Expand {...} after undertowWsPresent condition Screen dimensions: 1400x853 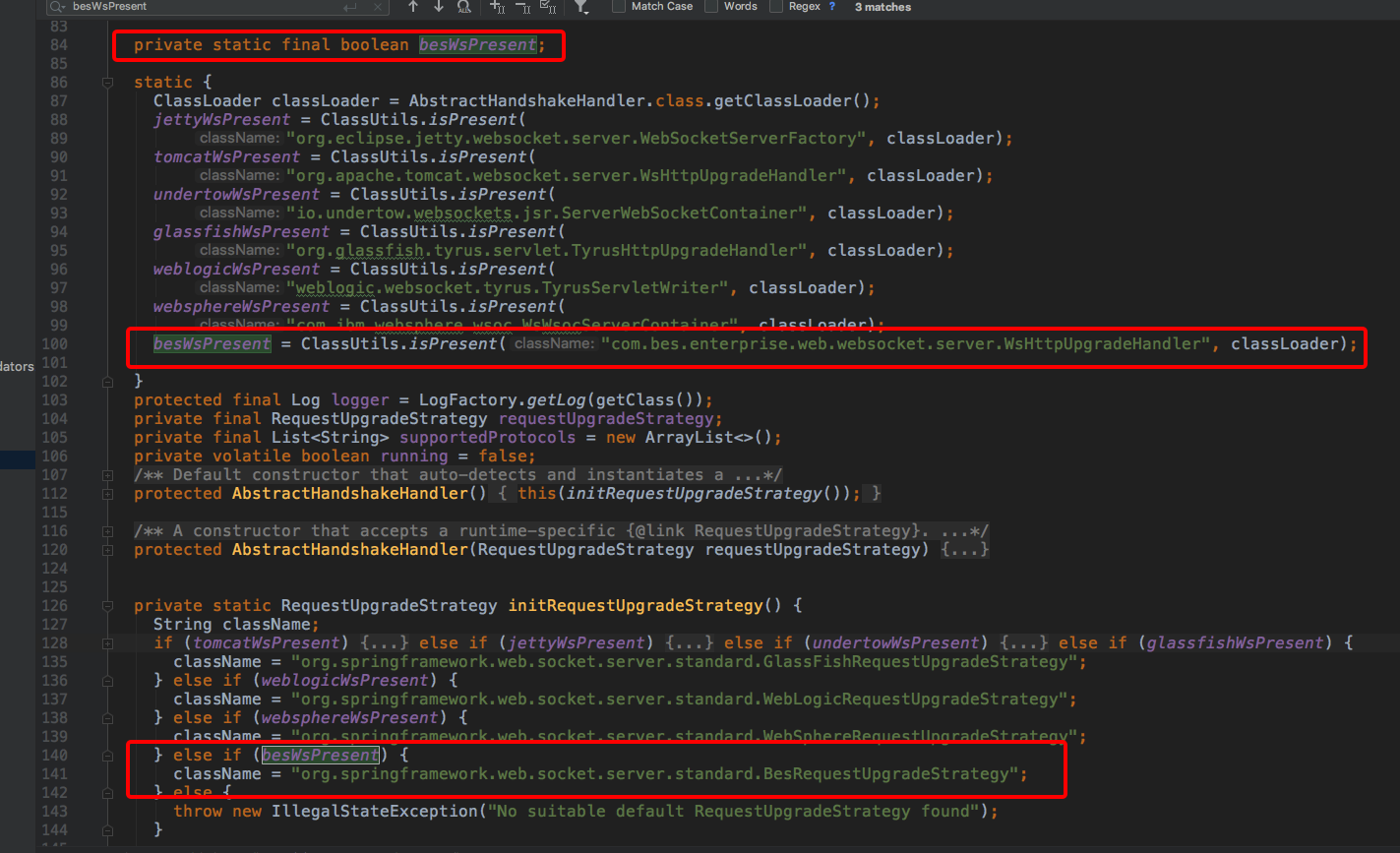[x=1024, y=642]
